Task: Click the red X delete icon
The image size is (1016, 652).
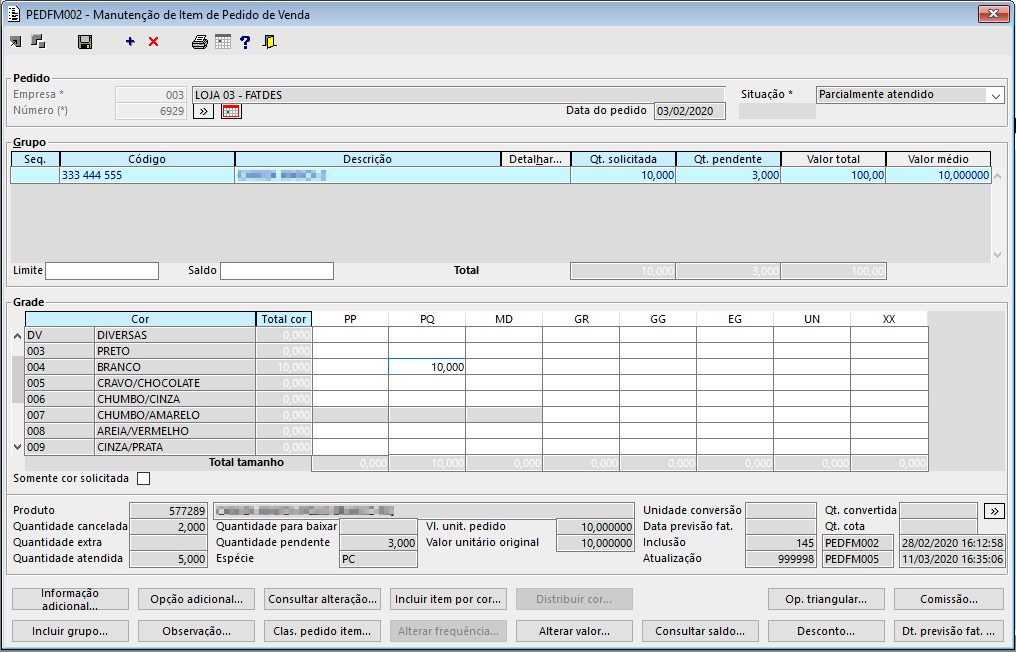Action: (x=153, y=42)
